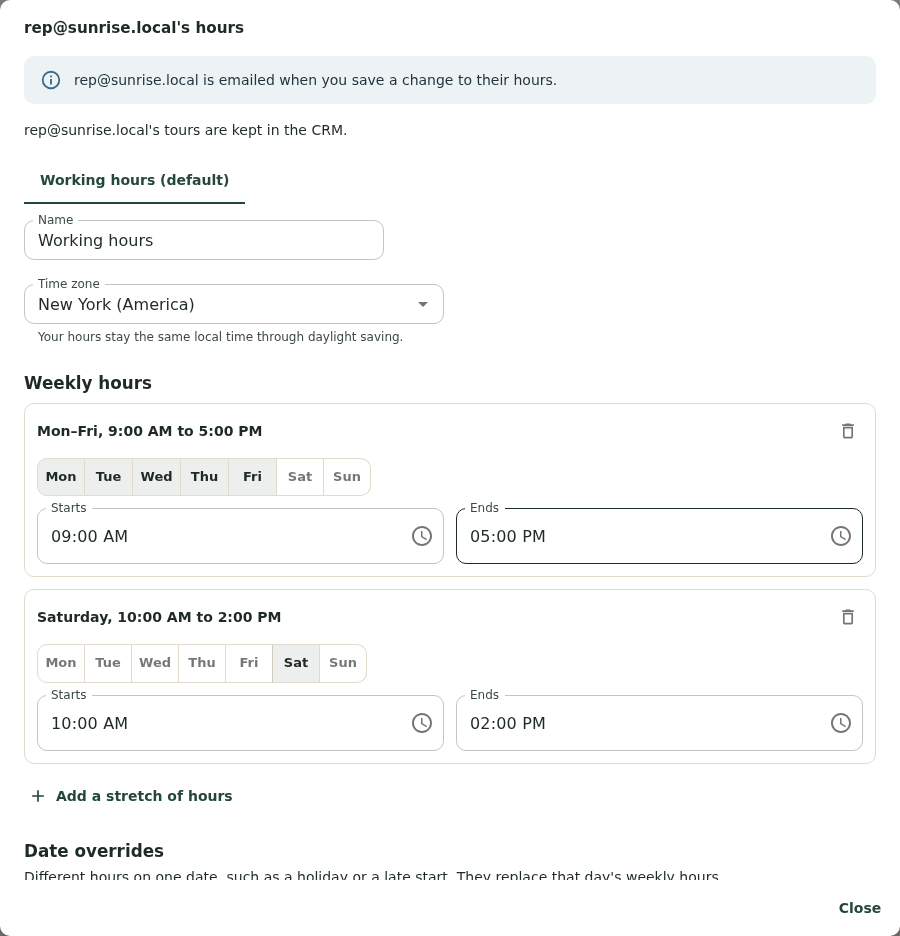Open time picker for 10:00 AM start
Screen dimensions: 900x936
point(422,723)
